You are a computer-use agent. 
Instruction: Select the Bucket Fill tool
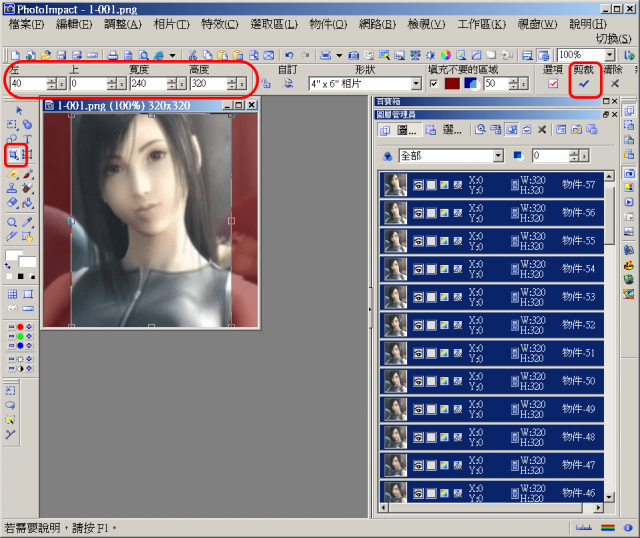(x=27, y=202)
